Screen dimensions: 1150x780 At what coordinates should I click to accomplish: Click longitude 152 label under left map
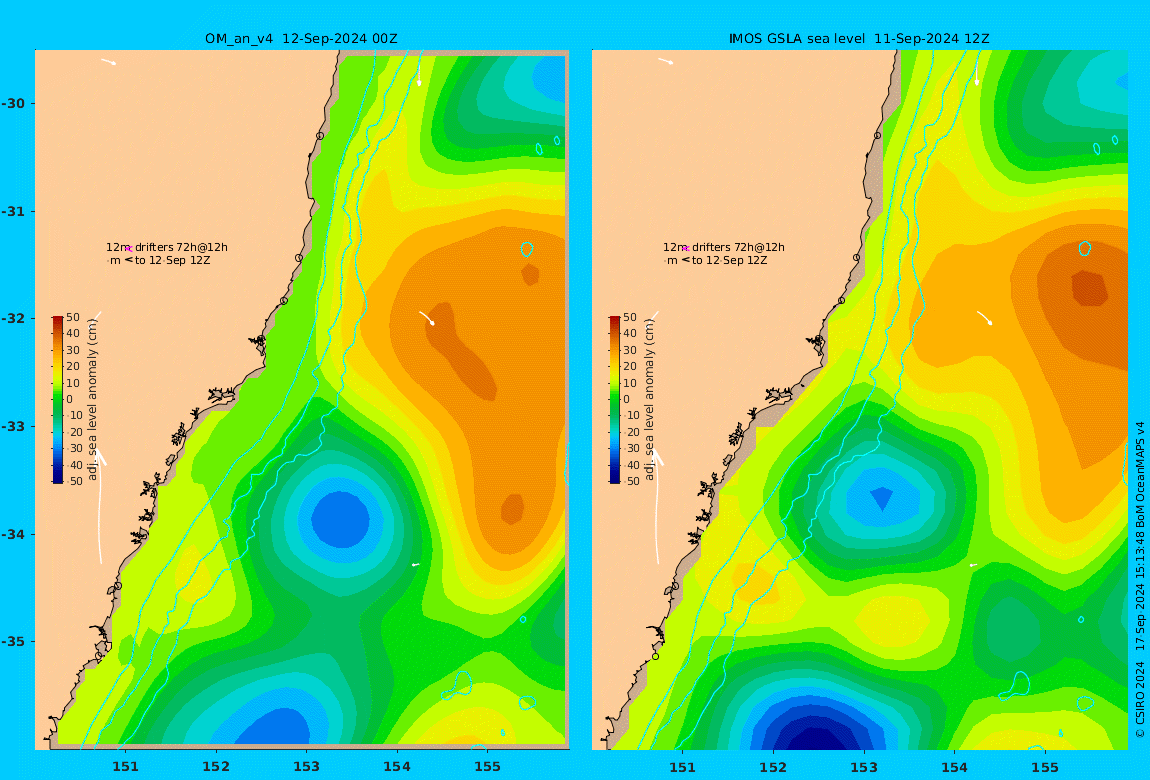[x=216, y=767]
